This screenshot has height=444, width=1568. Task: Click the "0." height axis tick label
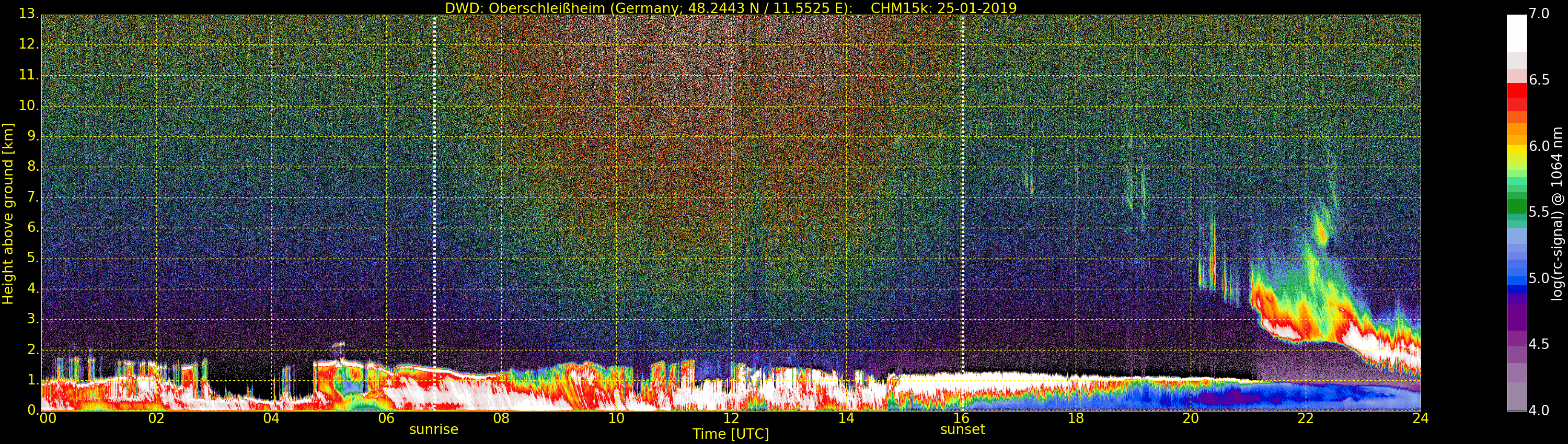click(x=33, y=411)
